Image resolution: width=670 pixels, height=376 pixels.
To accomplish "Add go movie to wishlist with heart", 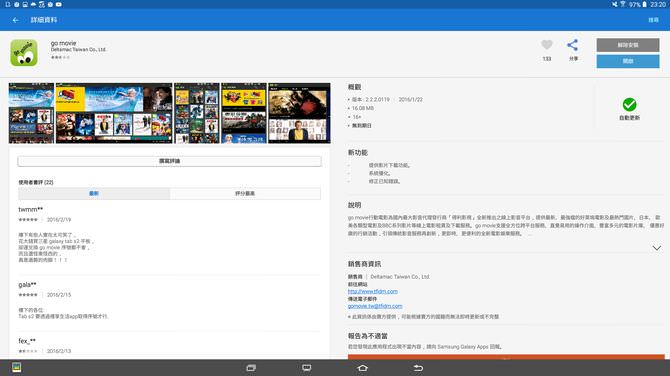I will click(x=547, y=45).
